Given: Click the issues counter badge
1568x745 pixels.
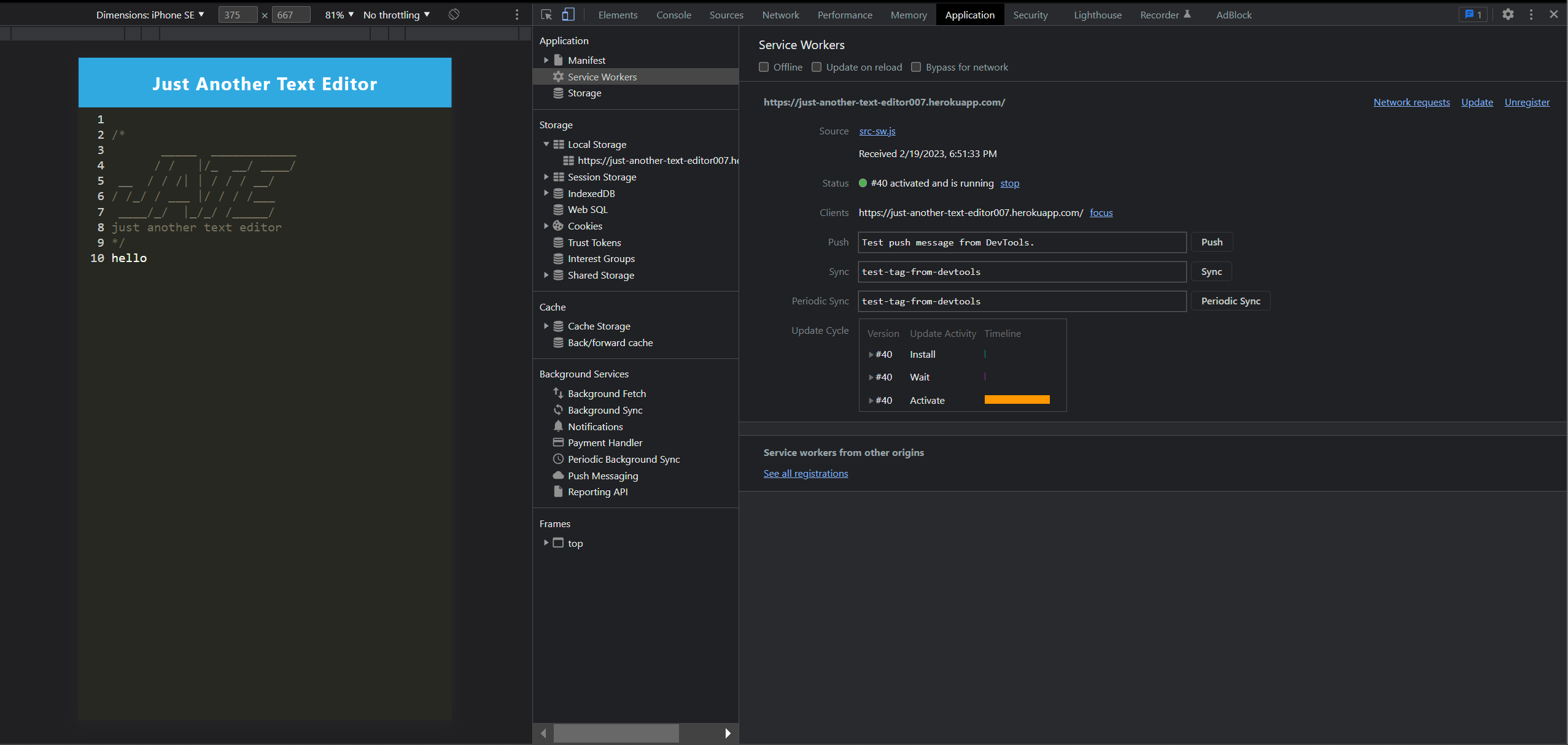Looking at the screenshot, I should coord(1473,15).
